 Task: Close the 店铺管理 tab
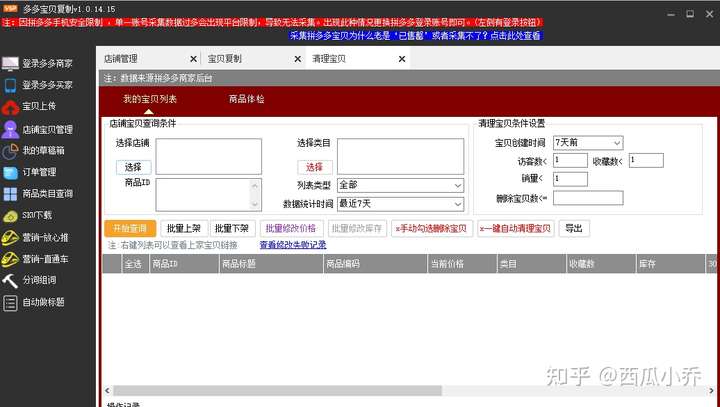[193, 59]
